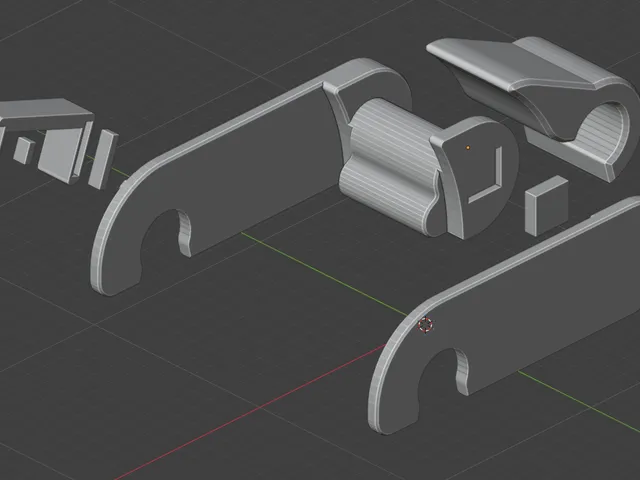Image resolution: width=640 pixels, height=480 pixels.
Task: Select the rounded end cap with square inset
Action: coord(478,176)
